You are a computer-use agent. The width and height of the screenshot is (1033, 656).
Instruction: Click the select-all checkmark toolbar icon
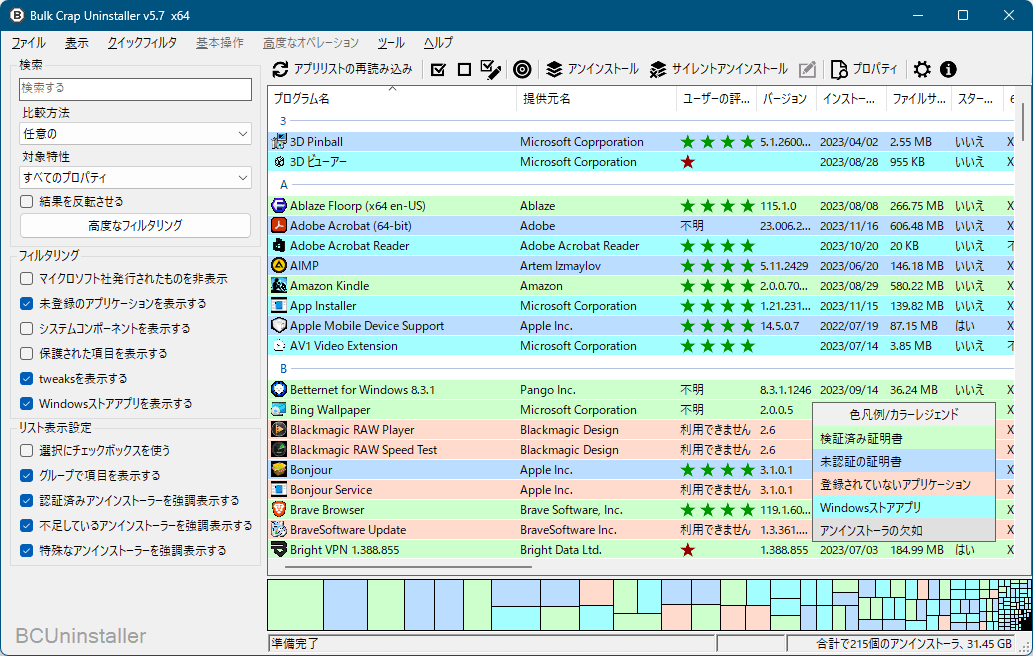[x=438, y=69]
